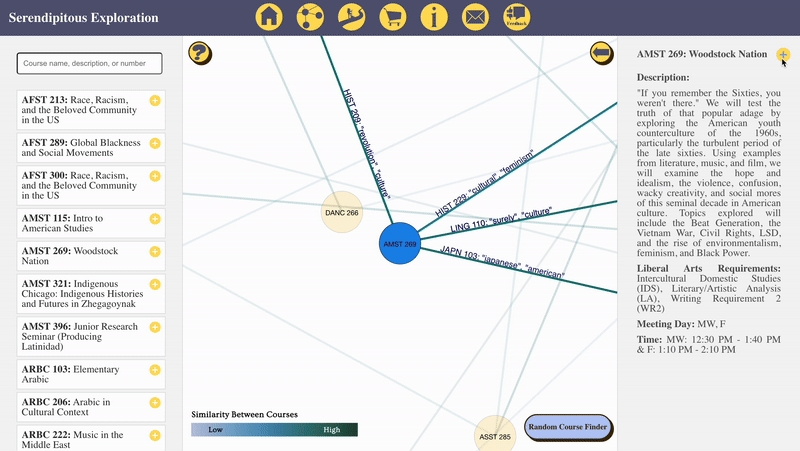
Task: Open the envelope contact icon
Action: pyautogui.click(x=476, y=17)
